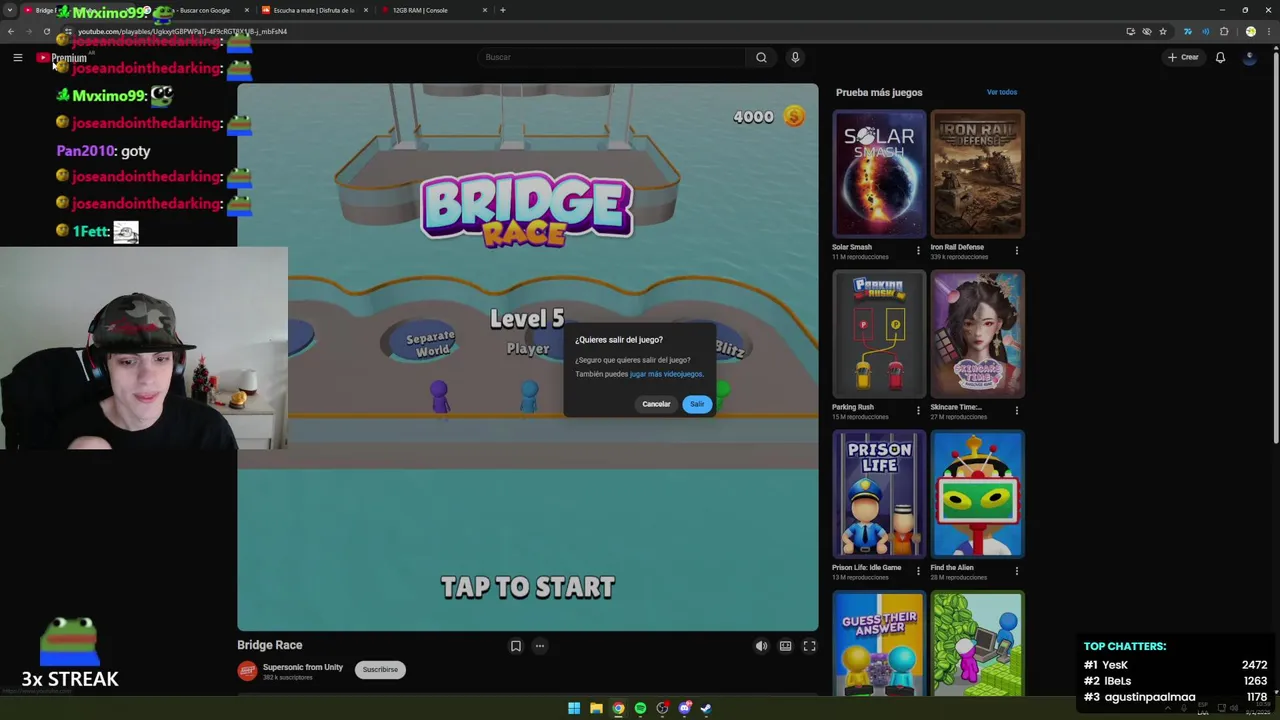
Task: Switch the game to fullscreen
Action: pos(809,646)
